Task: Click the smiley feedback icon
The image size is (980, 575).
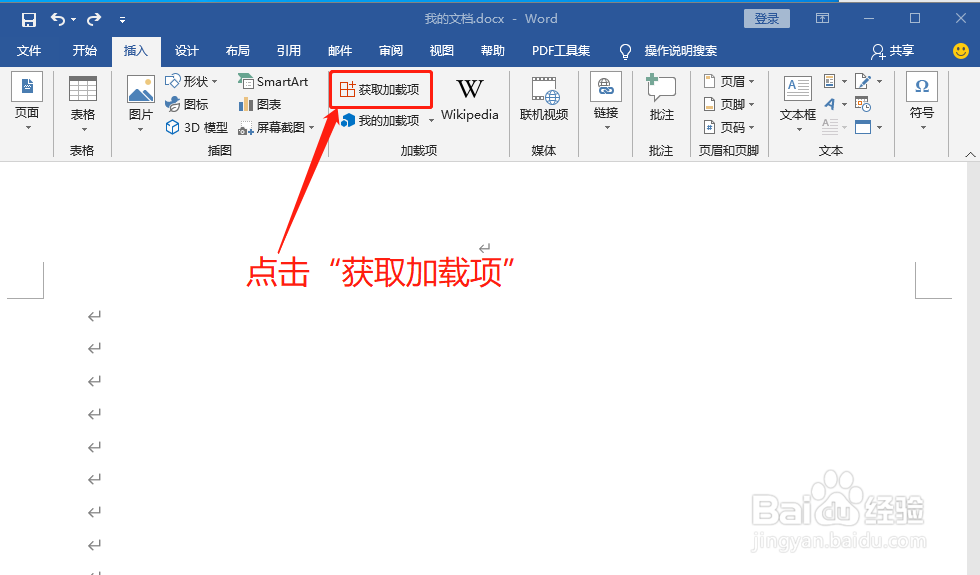Action: pyautogui.click(x=961, y=51)
